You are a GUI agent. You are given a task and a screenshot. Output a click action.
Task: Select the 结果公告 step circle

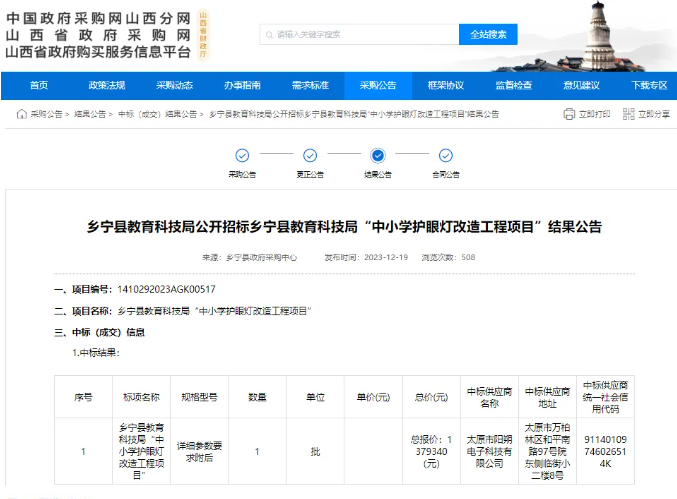point(377,155)
